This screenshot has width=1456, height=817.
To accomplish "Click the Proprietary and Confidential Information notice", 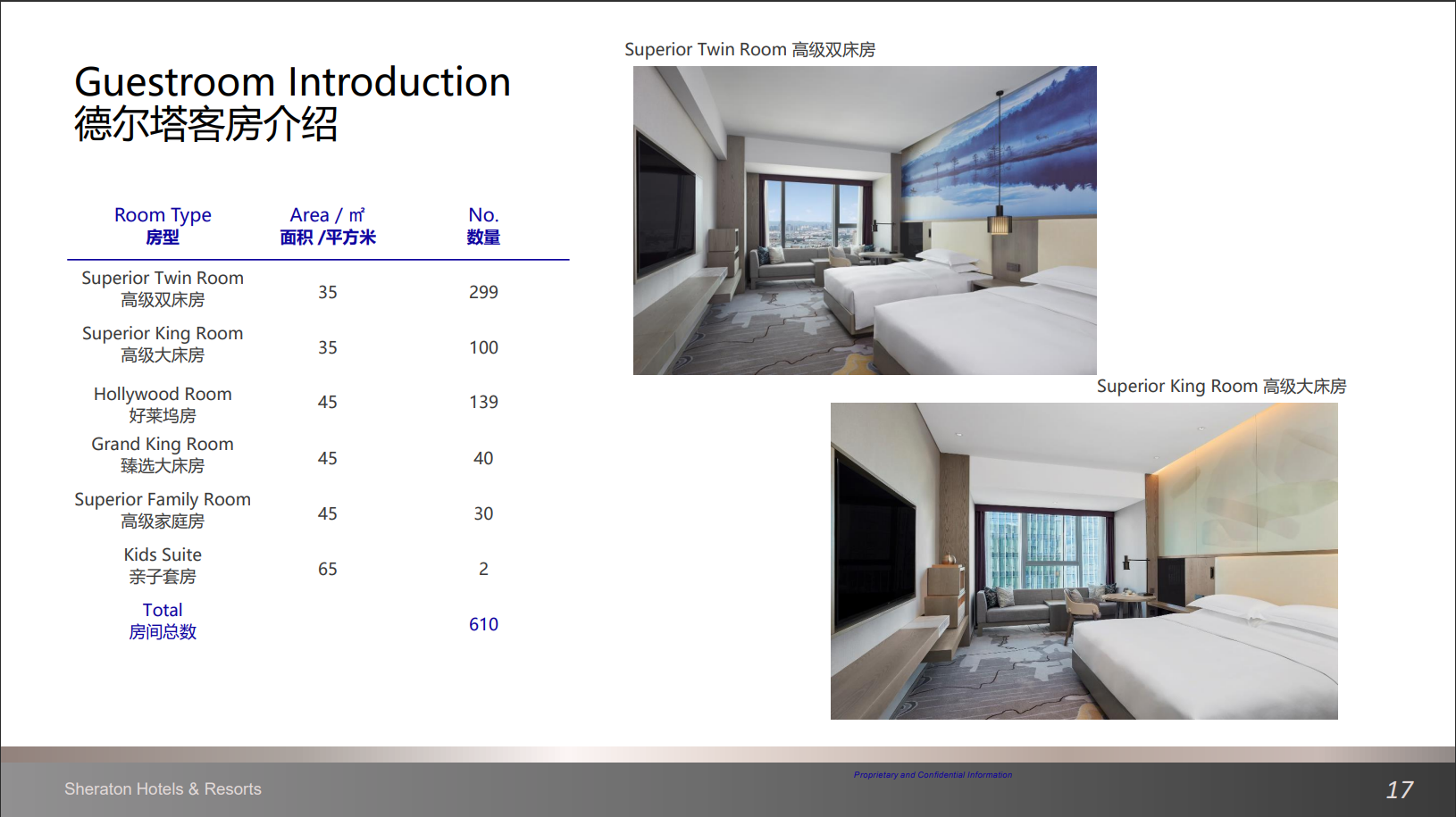I will coord(933,775).
